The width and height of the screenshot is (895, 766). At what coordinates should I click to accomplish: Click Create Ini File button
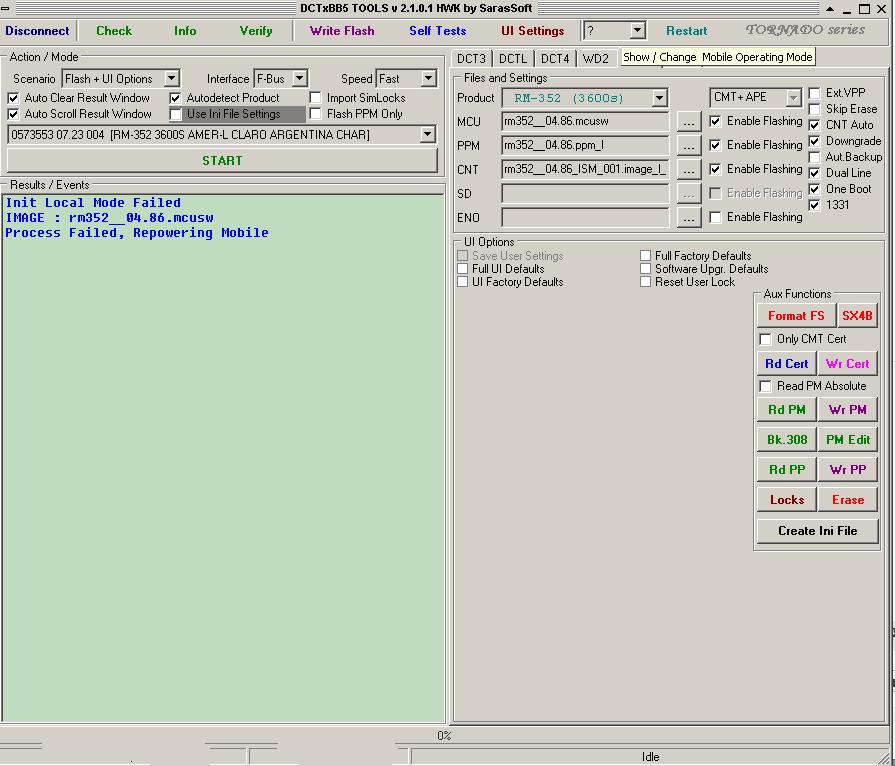pos(817,531)
